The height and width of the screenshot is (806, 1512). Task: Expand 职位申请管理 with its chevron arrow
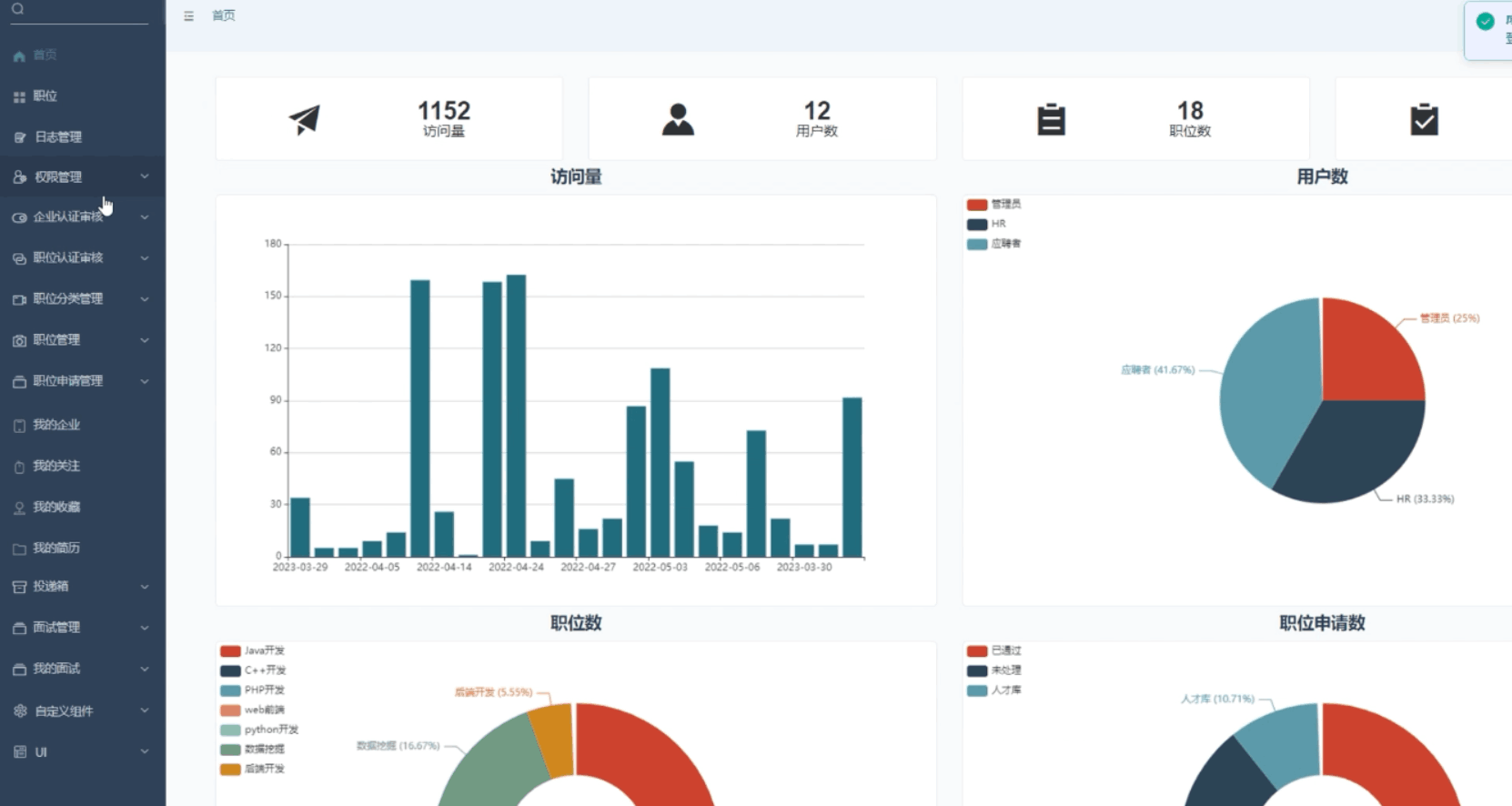[x=145, y=381]
